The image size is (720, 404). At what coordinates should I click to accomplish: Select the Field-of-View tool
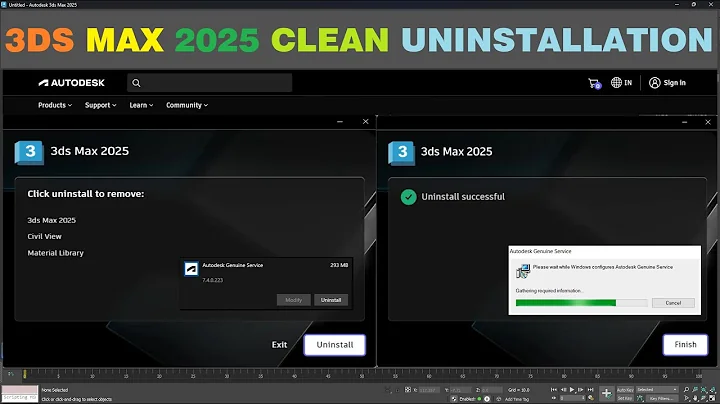coord(686,398)
